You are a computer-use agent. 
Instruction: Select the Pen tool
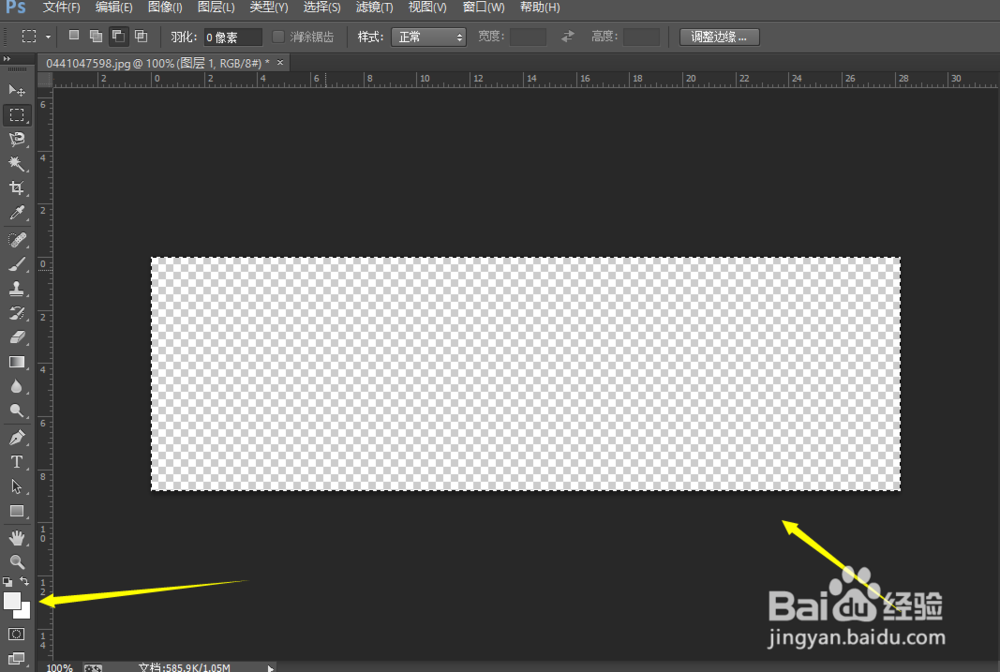pos(17,437)
